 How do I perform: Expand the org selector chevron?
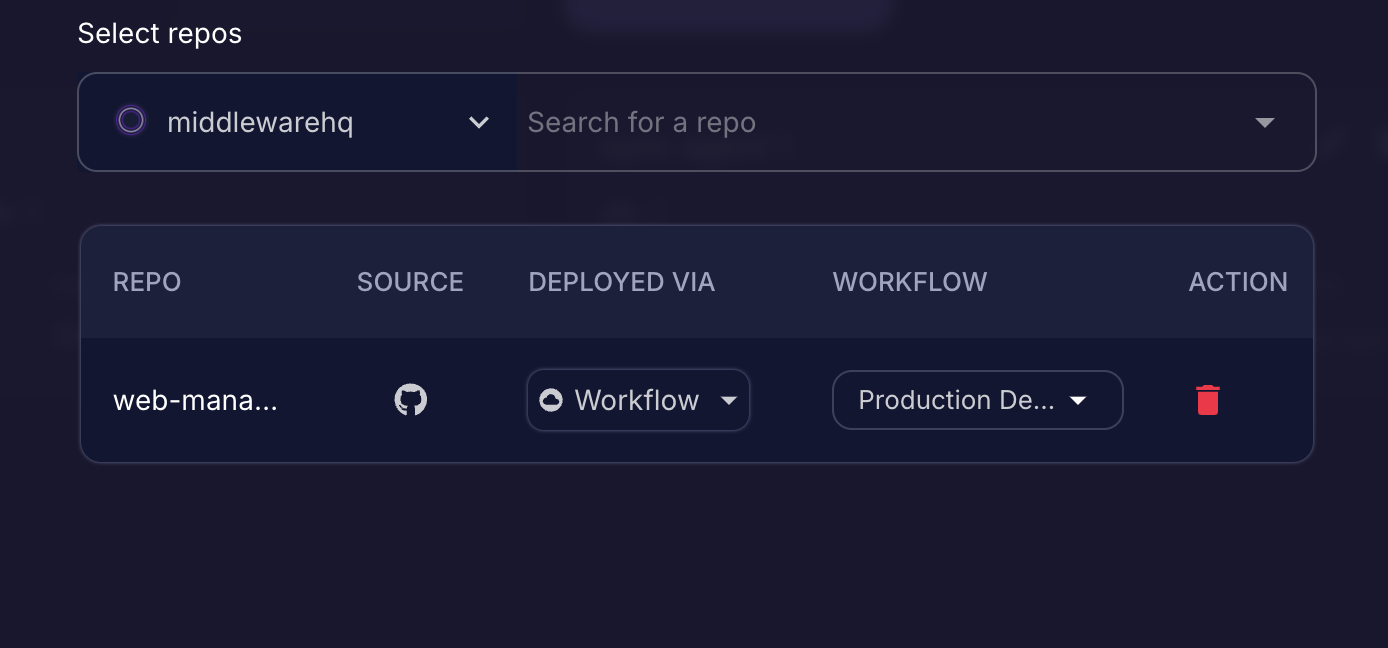[x=479, y=122]
